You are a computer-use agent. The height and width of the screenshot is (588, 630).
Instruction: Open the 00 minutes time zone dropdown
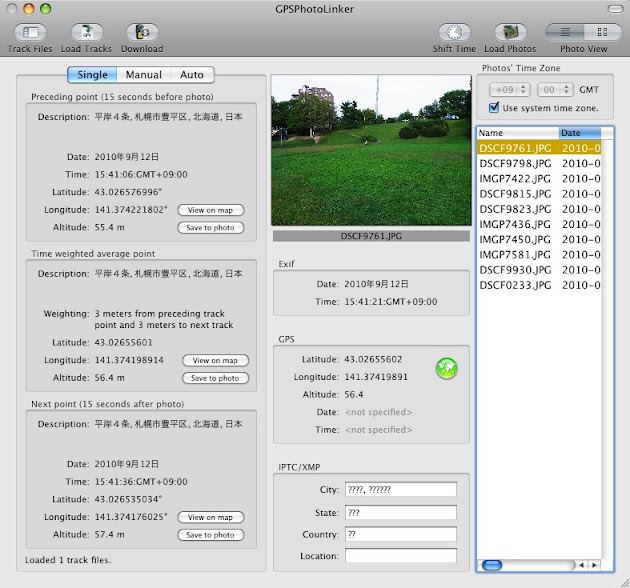557,89
